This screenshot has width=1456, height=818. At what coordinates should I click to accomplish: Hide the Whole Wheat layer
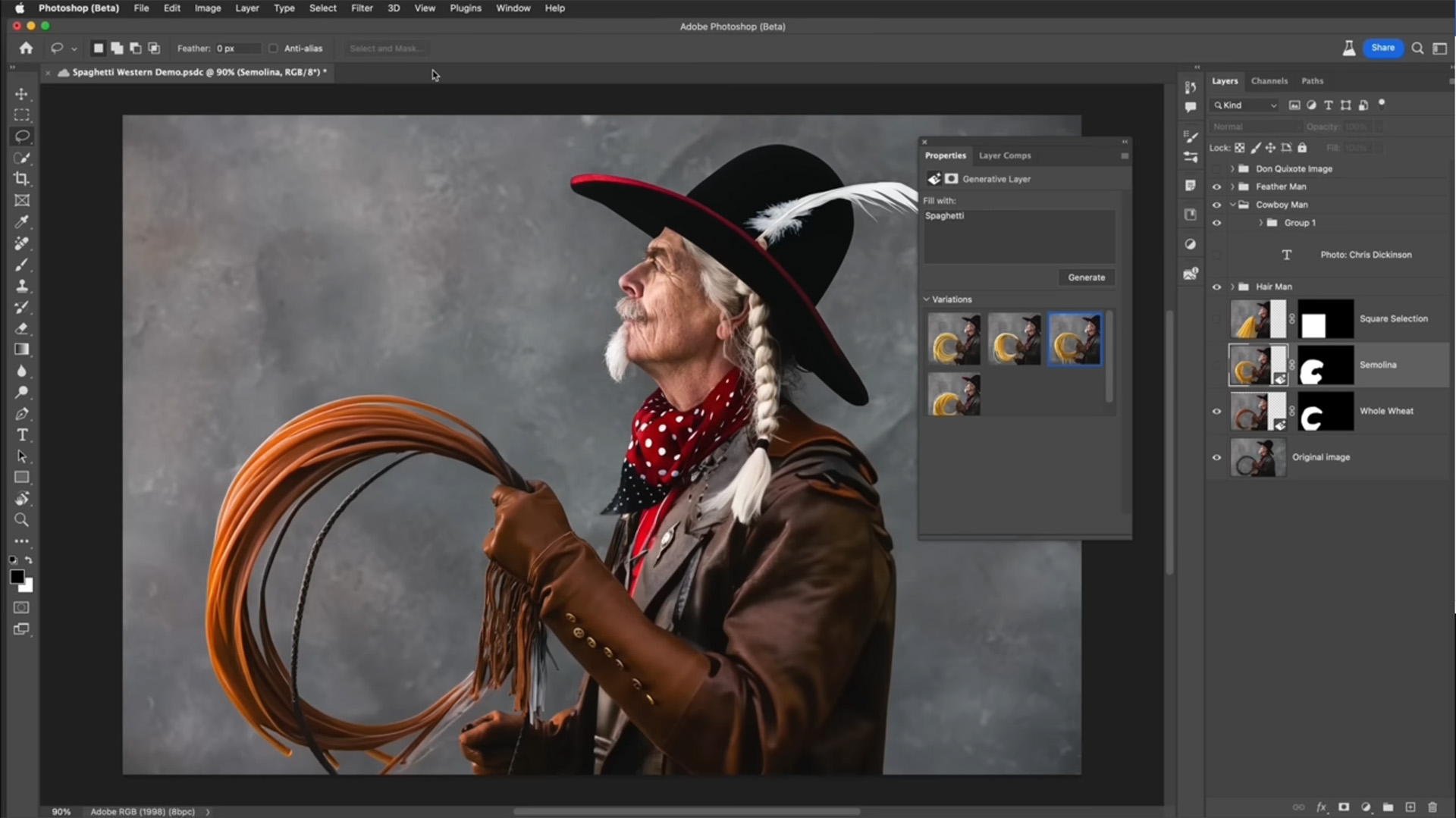click(x=1217, y=411)
